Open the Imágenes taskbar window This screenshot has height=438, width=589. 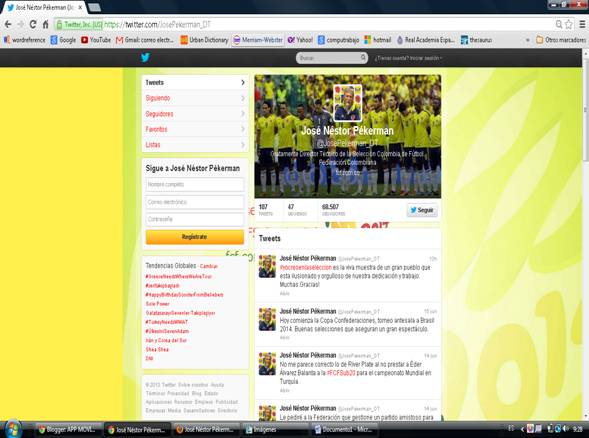[x=276, y=429]
